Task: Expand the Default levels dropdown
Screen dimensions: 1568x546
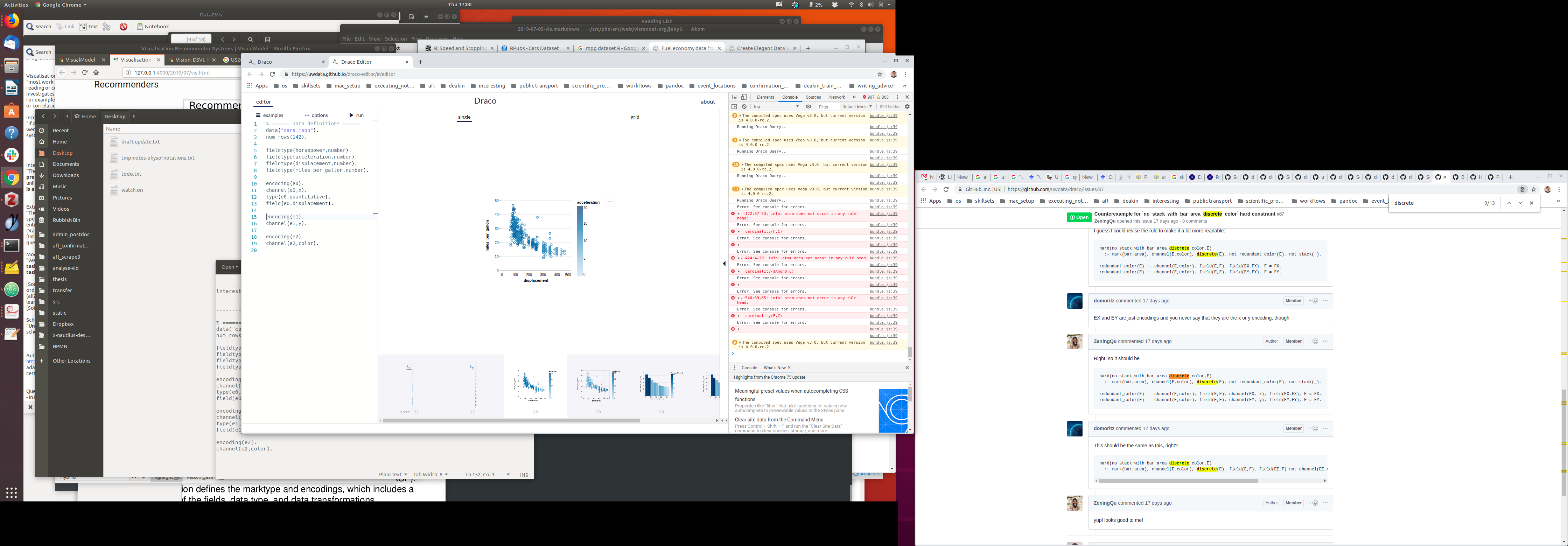Action: tap(856, 106)
